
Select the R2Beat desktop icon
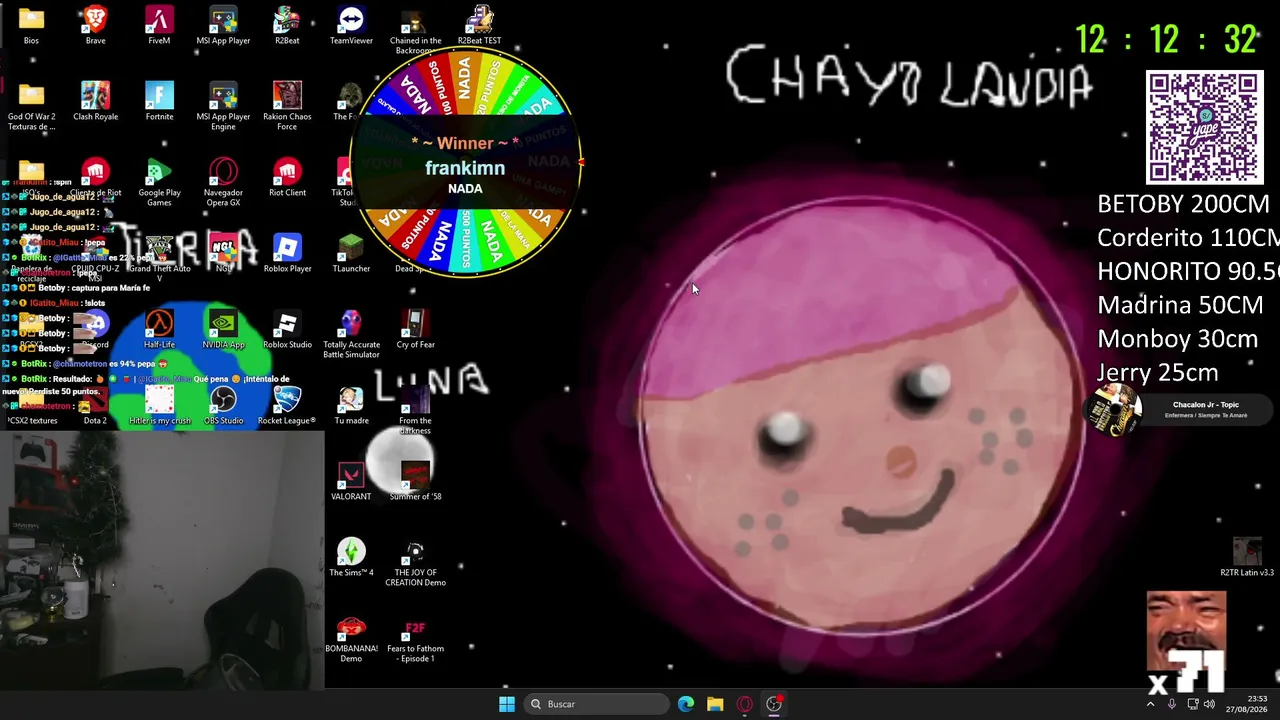[x=287, y=26]
